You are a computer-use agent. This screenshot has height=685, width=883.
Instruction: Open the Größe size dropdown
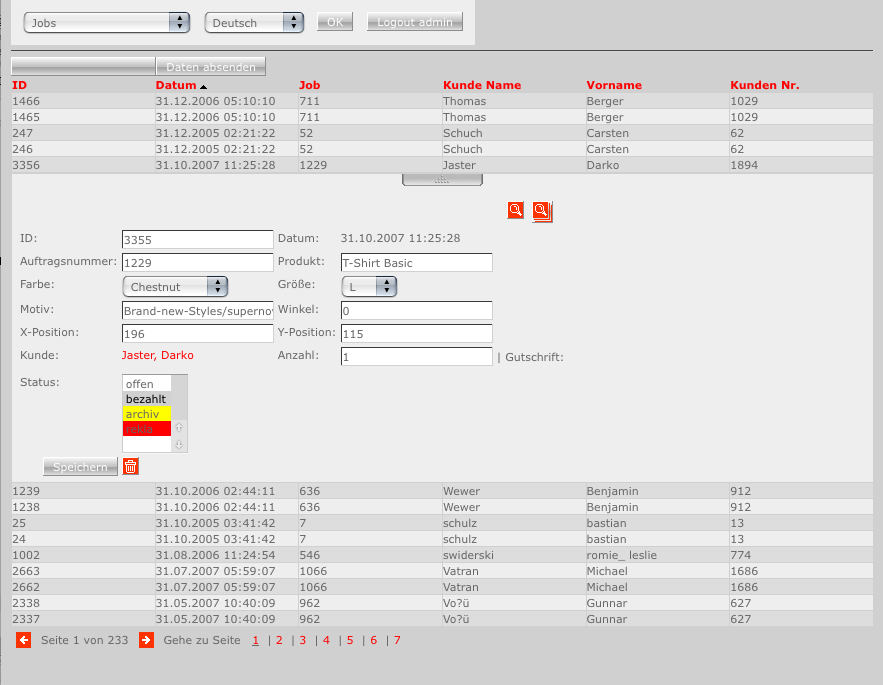click(369, 287)
